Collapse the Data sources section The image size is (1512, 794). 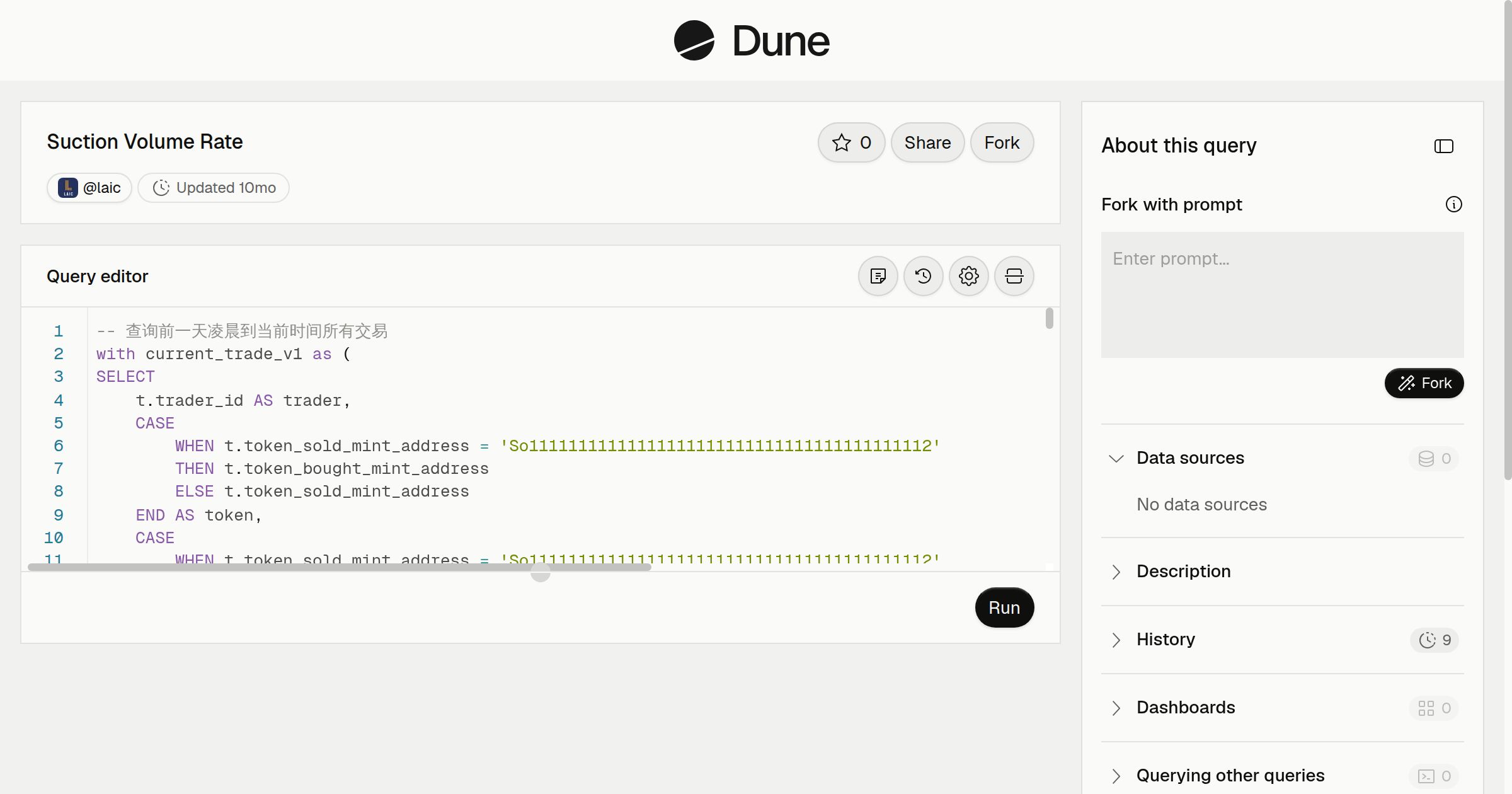pyautogui.click(x=1116, y=458)
